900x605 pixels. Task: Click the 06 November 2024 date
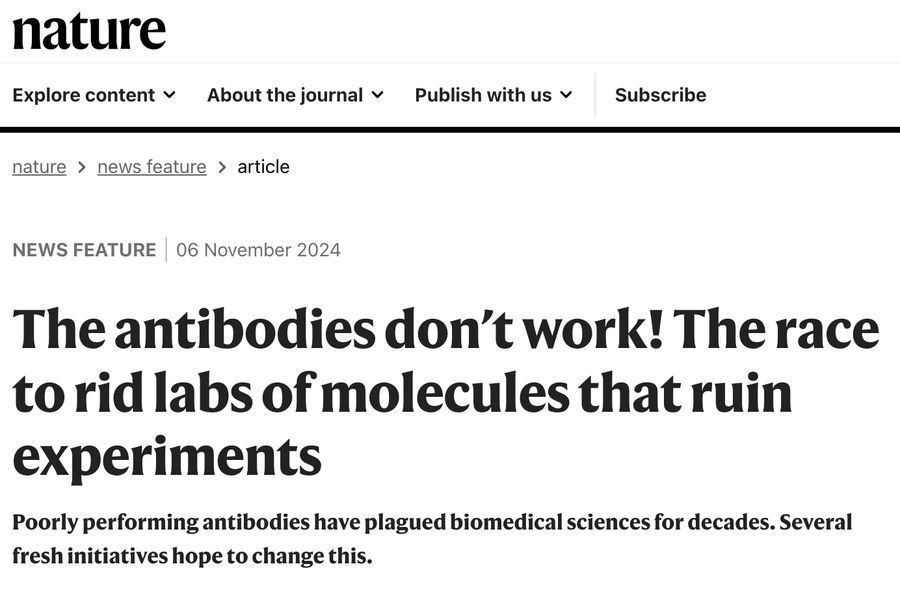258,250
